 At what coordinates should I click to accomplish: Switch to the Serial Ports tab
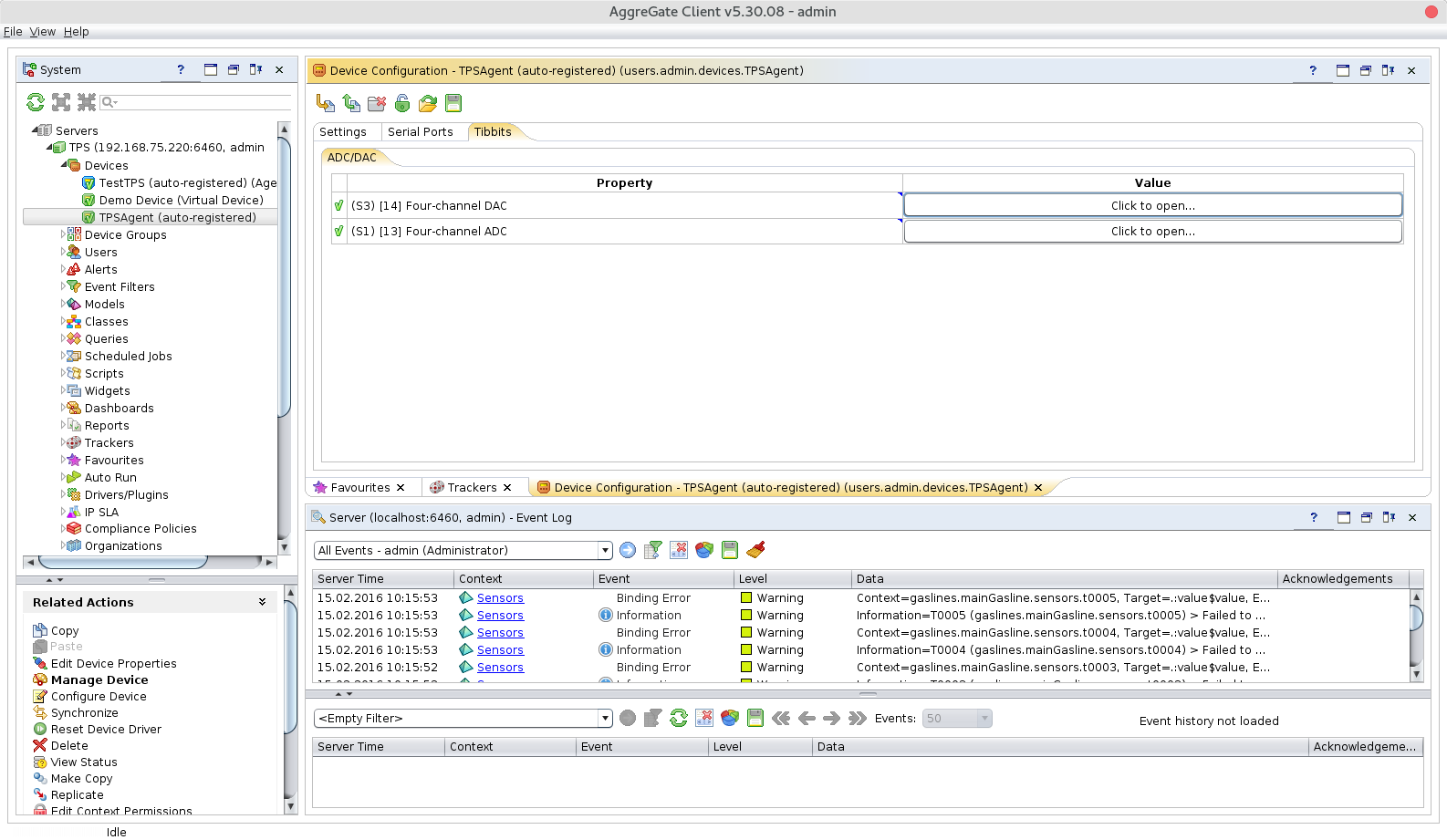tap(420, 131)
